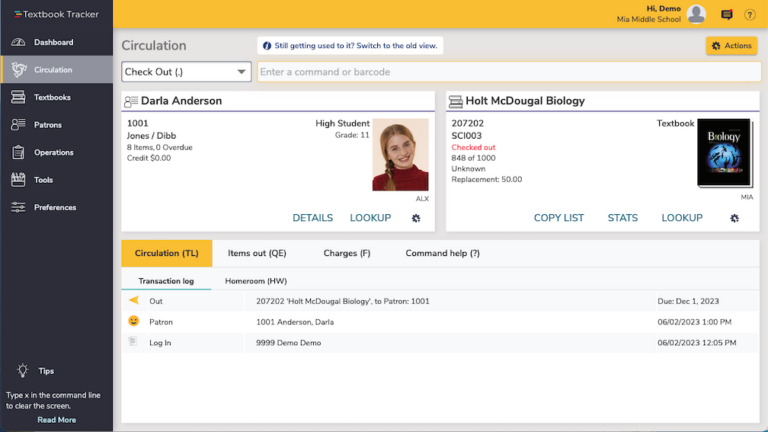Open the Dashboard icon in sidebar
Image resolution: width=768 pixels, height=432 pixels.
point(17,43)
